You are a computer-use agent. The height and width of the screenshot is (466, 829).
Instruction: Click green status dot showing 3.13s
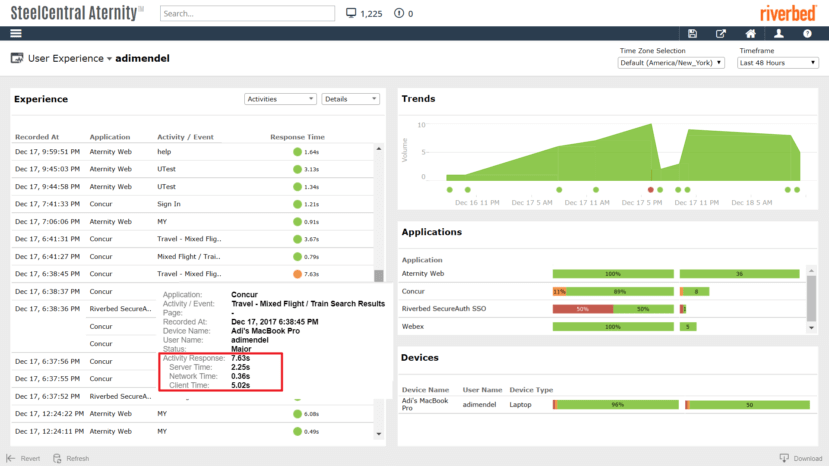(297, 169)
